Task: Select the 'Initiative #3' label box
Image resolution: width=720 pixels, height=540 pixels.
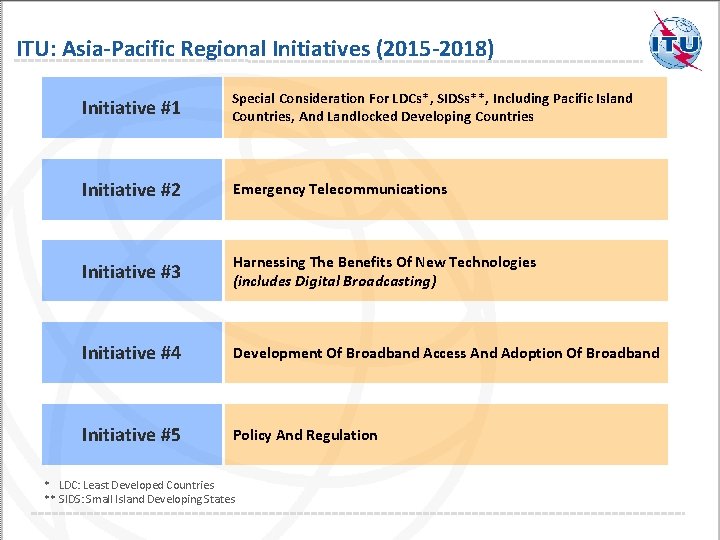Action: coord(132,270)
